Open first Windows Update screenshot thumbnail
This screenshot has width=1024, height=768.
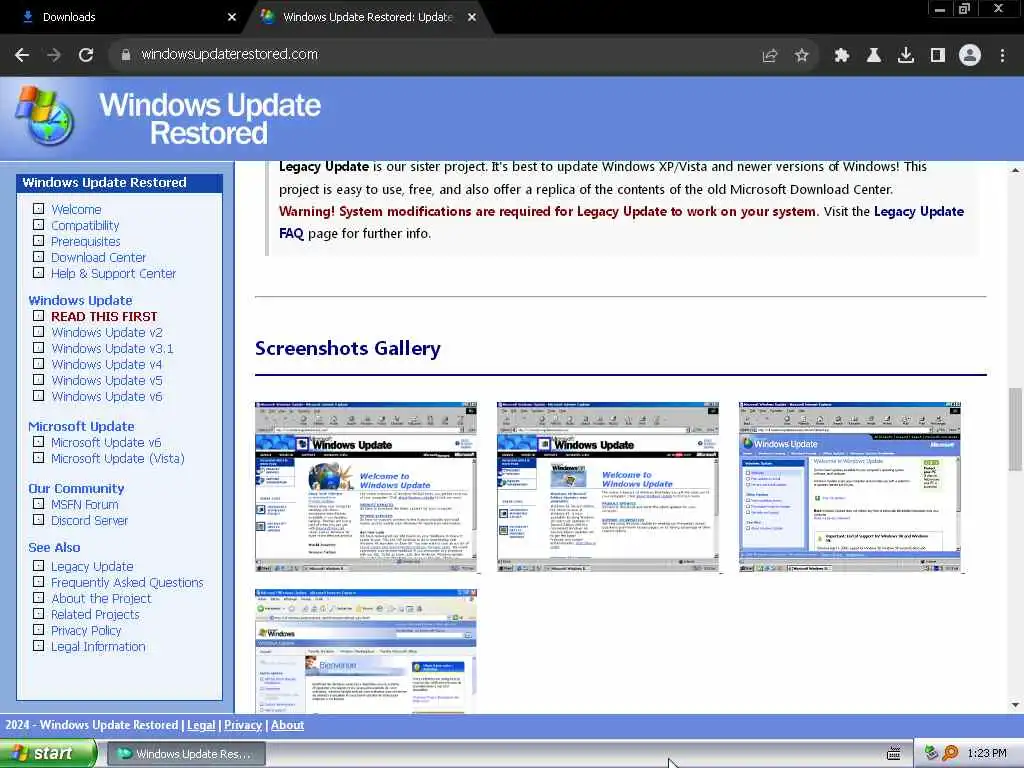(x=366, y=487)
